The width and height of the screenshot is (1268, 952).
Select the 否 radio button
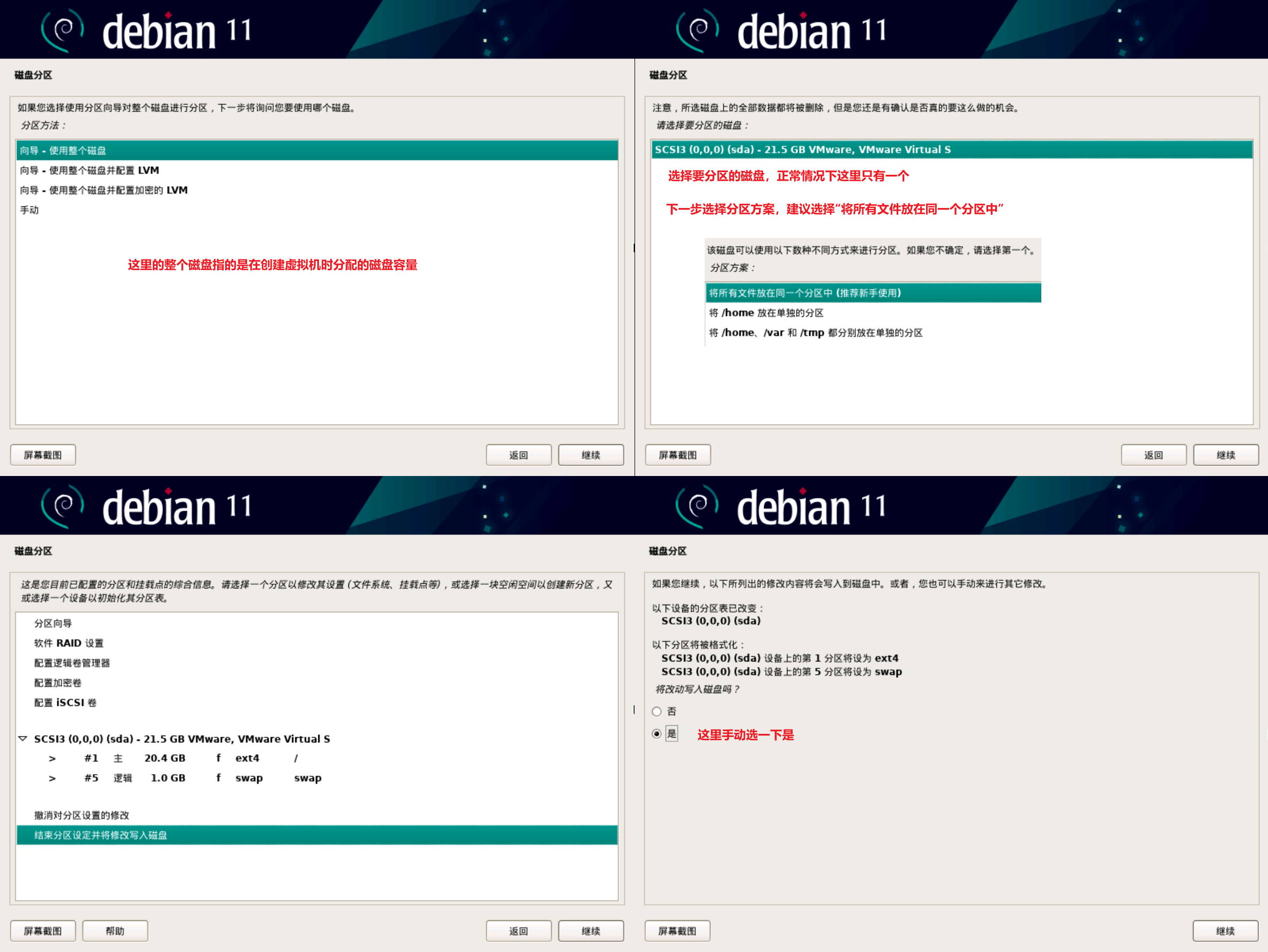657,712
